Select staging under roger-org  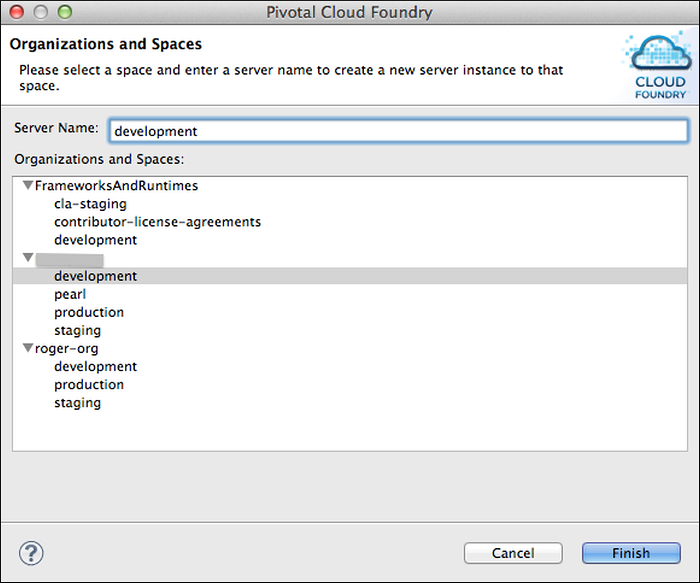(x=77, y=402)
